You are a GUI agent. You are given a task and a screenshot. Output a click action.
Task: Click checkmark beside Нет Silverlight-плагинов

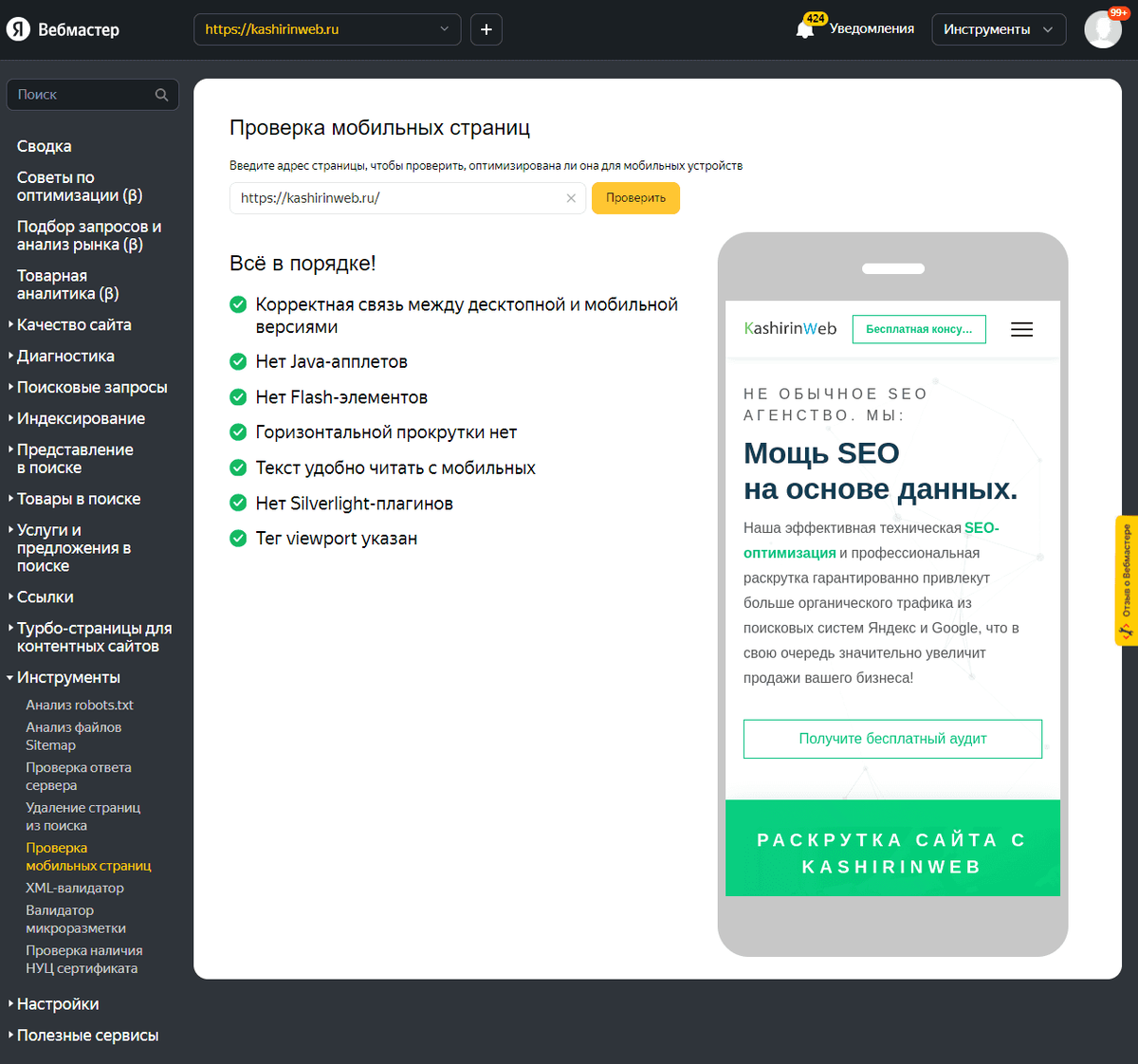[238, 504]
